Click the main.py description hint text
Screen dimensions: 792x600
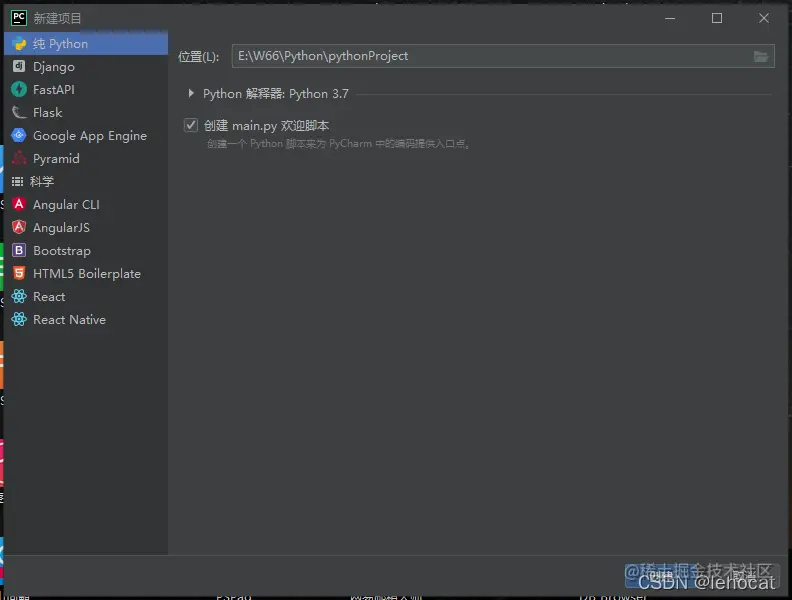click(338, 144)
